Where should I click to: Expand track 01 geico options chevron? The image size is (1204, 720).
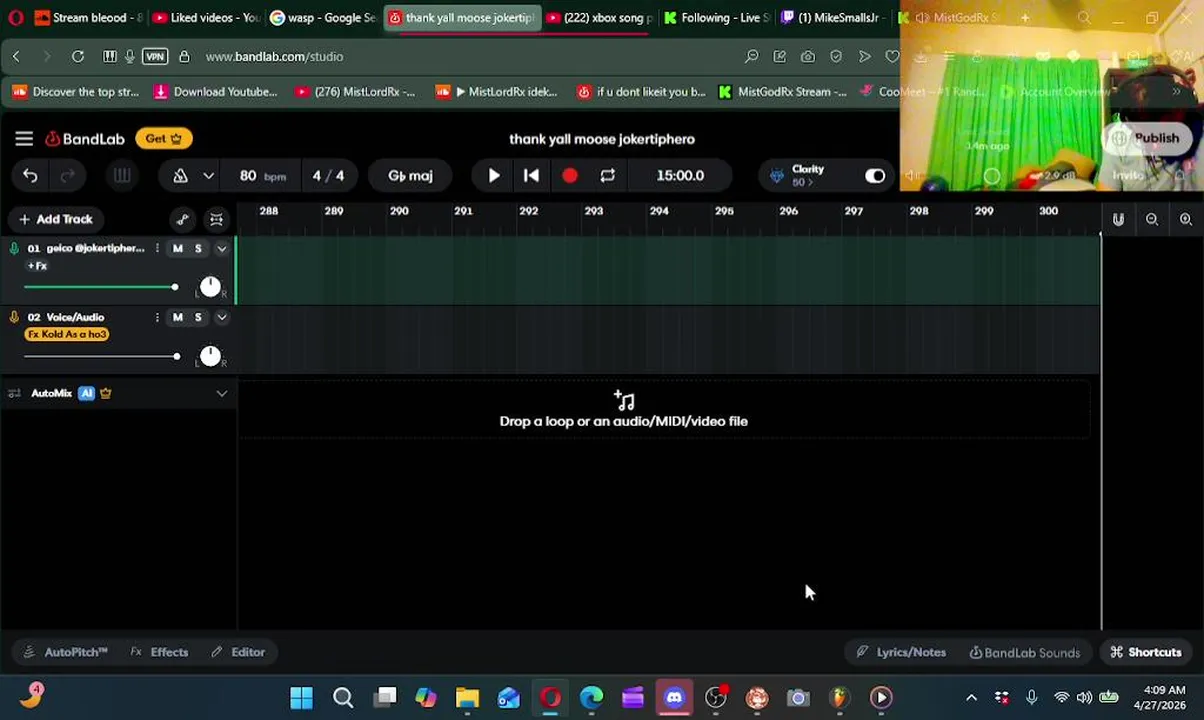point(222,248)
